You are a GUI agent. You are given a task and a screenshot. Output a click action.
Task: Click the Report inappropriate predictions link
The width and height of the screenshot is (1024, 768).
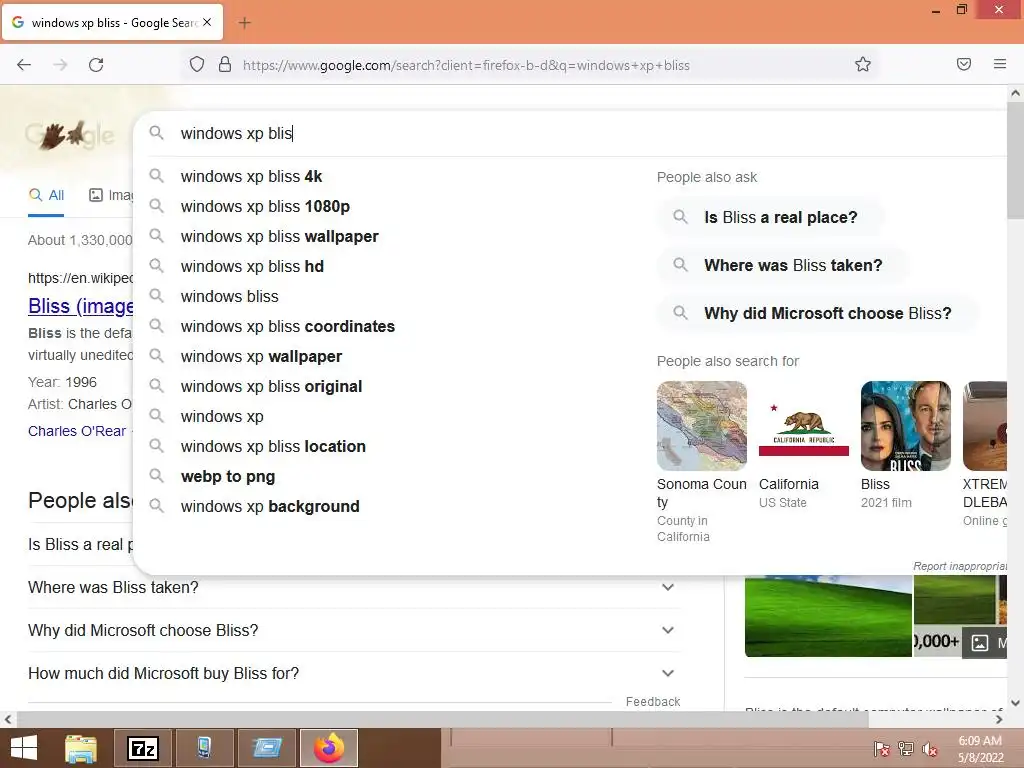click(960, 566)
